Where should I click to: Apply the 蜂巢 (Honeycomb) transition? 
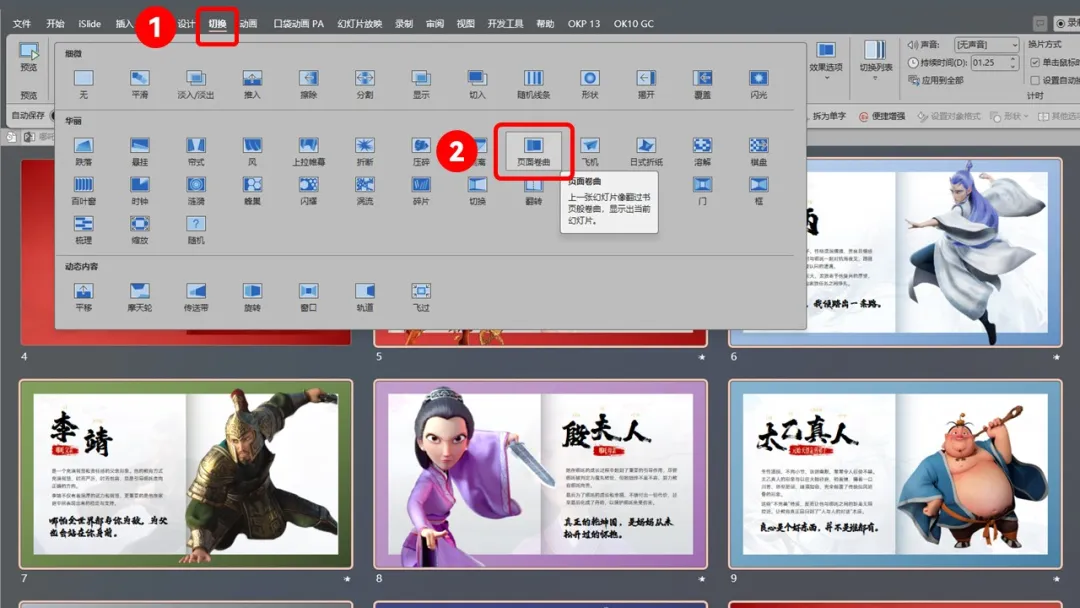(252, 191)
